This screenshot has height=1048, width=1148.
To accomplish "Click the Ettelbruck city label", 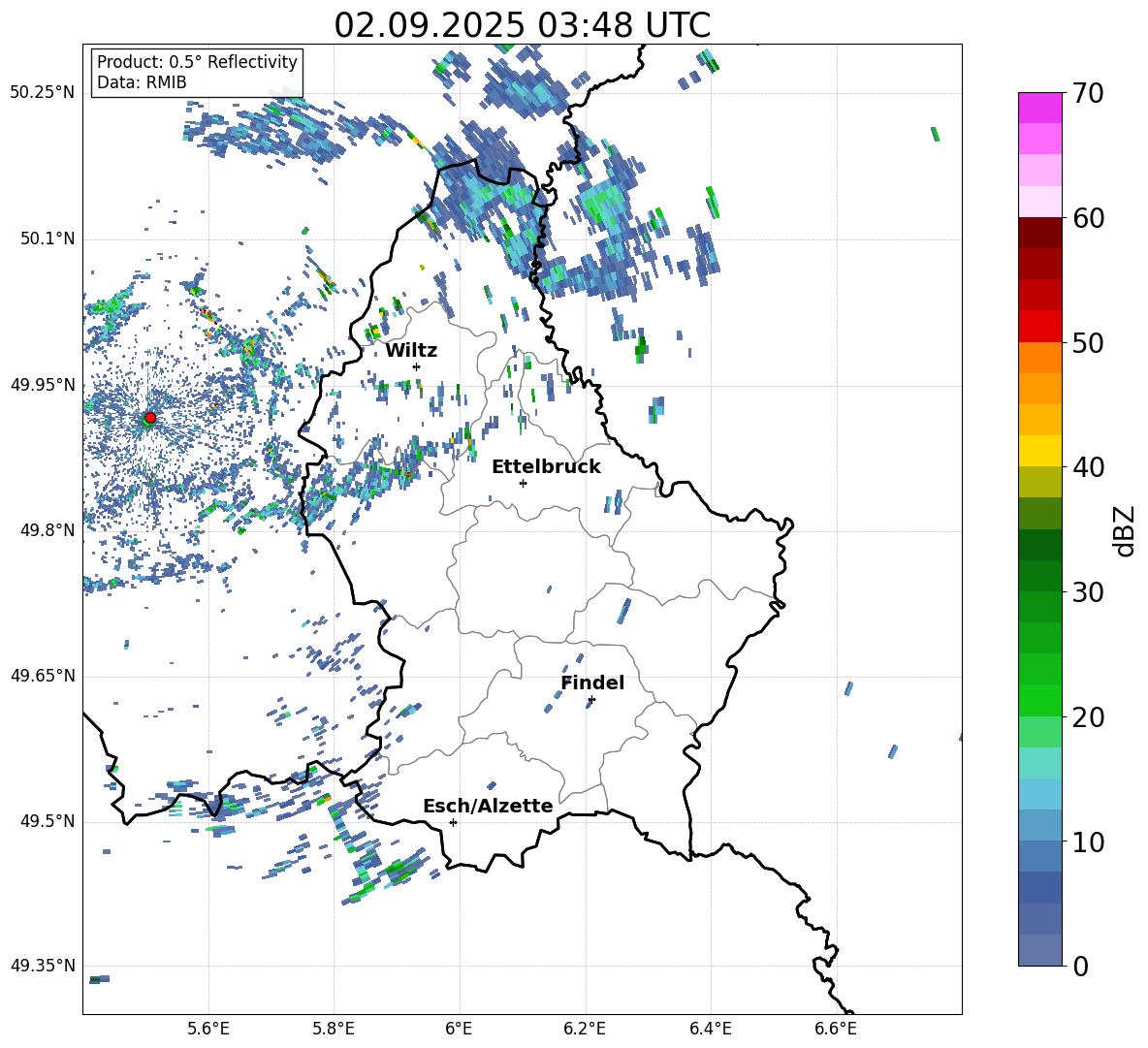I will (x=546, y=467).
